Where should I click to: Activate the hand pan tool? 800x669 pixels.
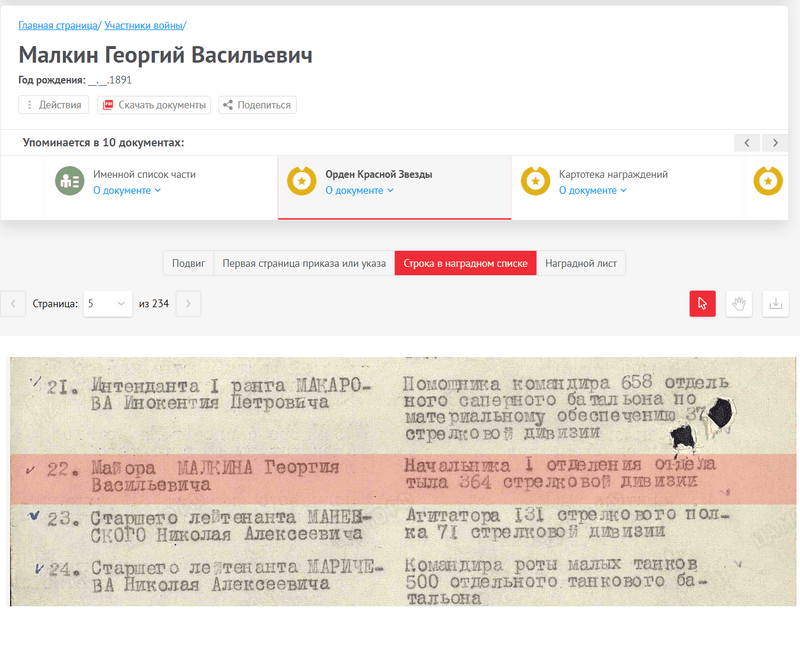(x=739, y=304)
